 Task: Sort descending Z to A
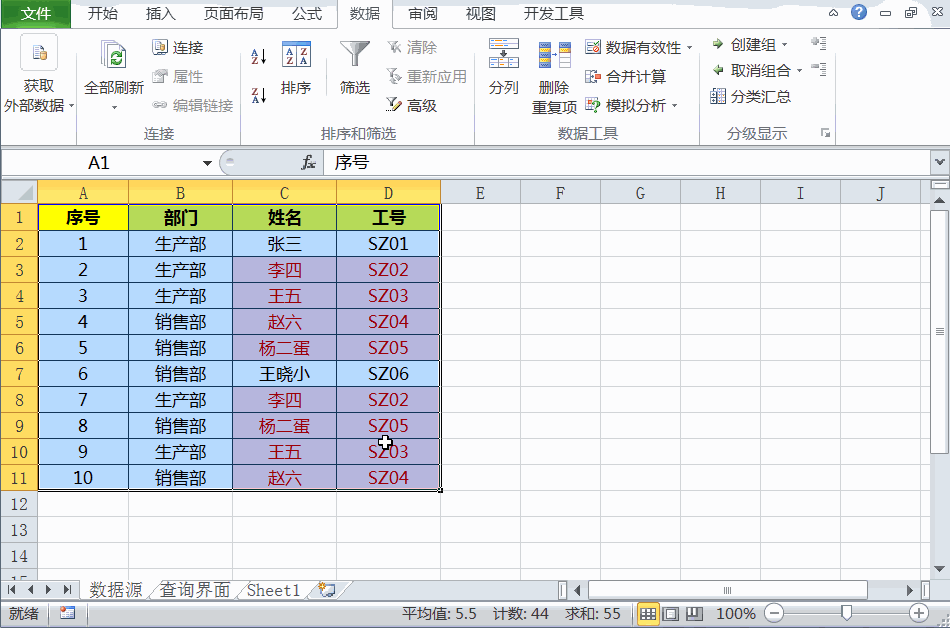pyautogui.click(x=259, y=94)
